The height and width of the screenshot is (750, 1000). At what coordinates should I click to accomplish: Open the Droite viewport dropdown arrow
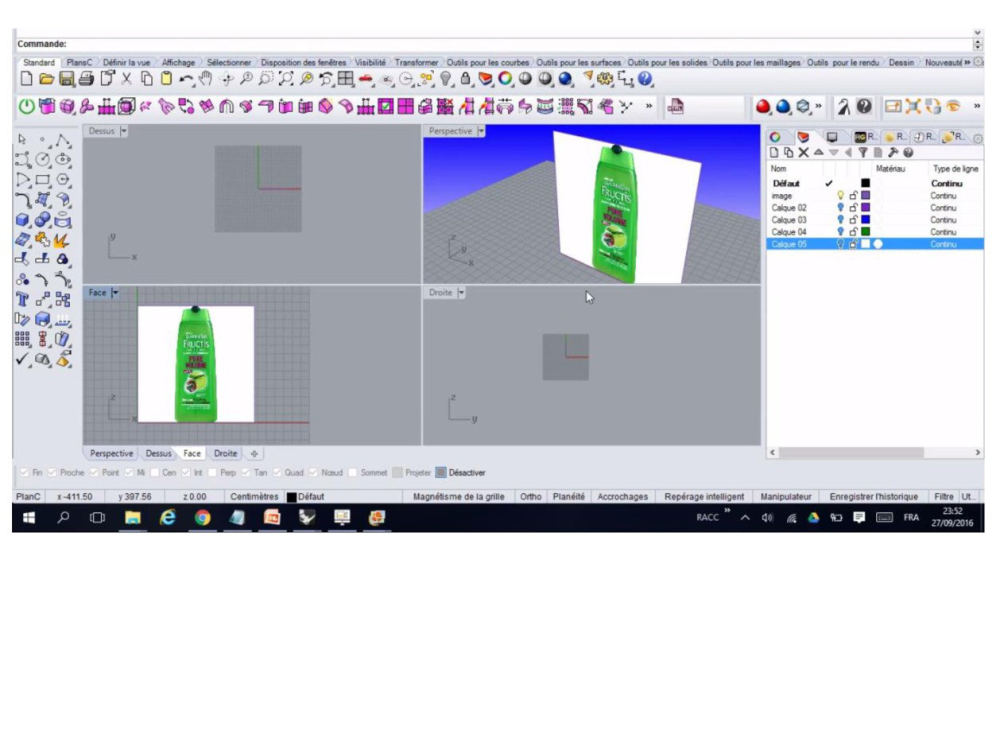[460, 293]
